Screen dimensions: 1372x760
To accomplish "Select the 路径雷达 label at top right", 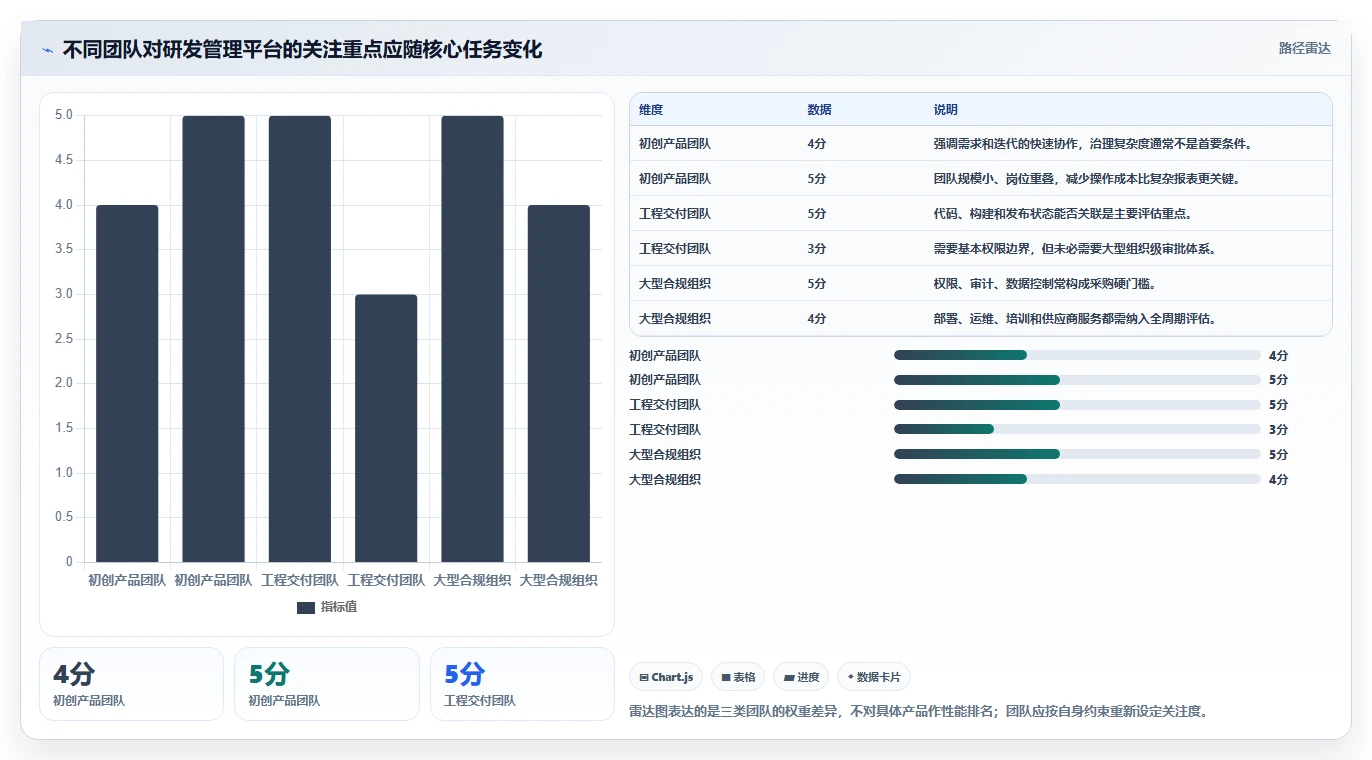I will pos(1305,48).
